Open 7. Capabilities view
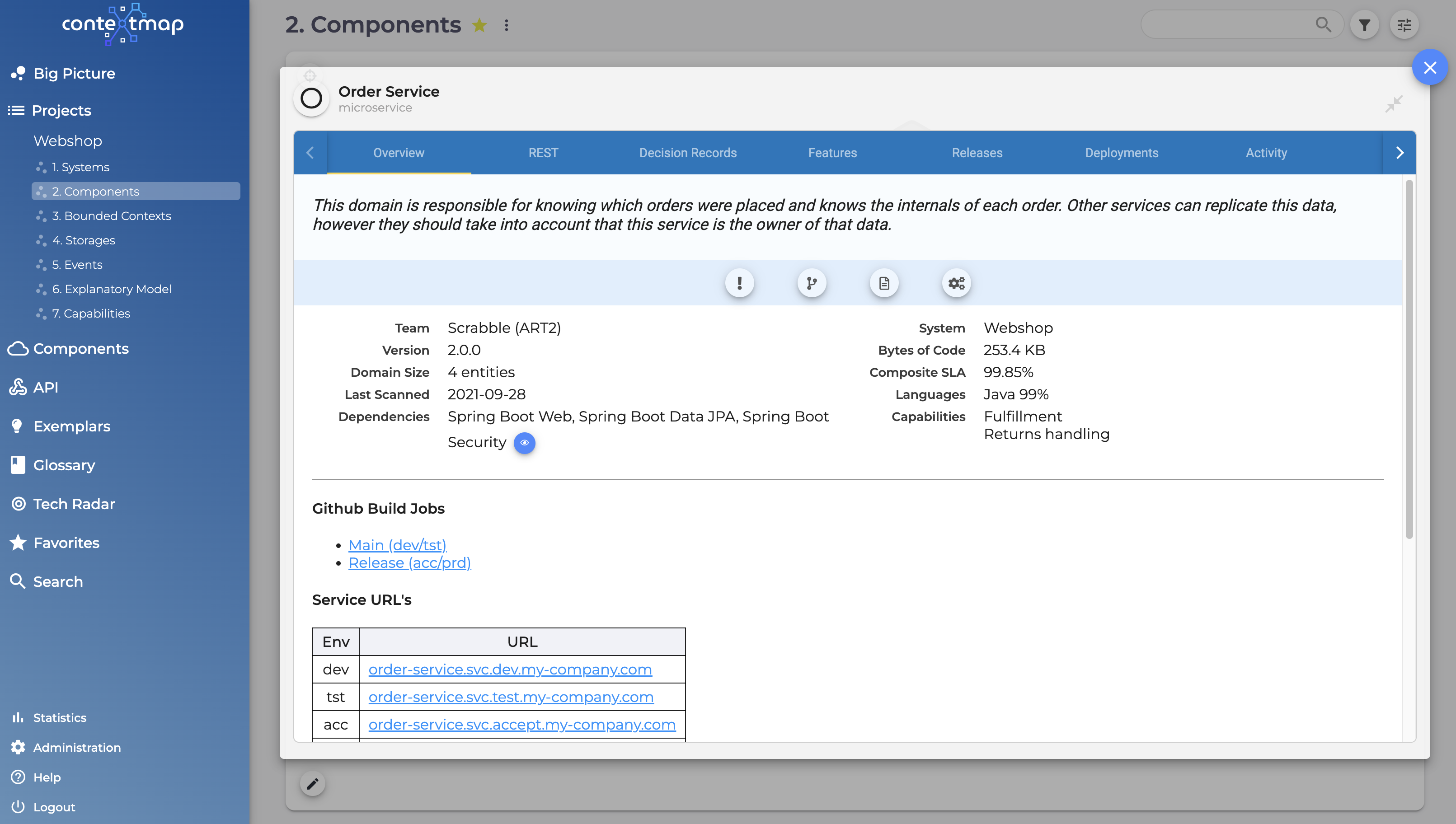The image size is (1456, 824). coord(90,313)
